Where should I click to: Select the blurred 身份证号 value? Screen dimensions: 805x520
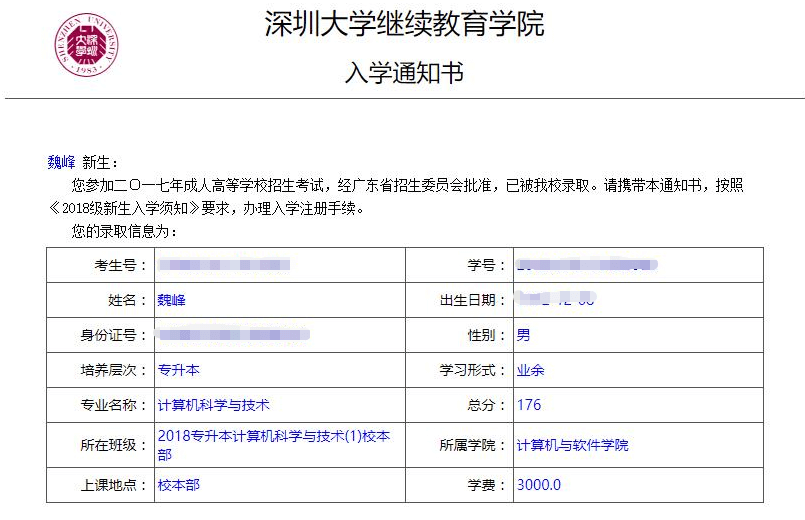[234, 335]
